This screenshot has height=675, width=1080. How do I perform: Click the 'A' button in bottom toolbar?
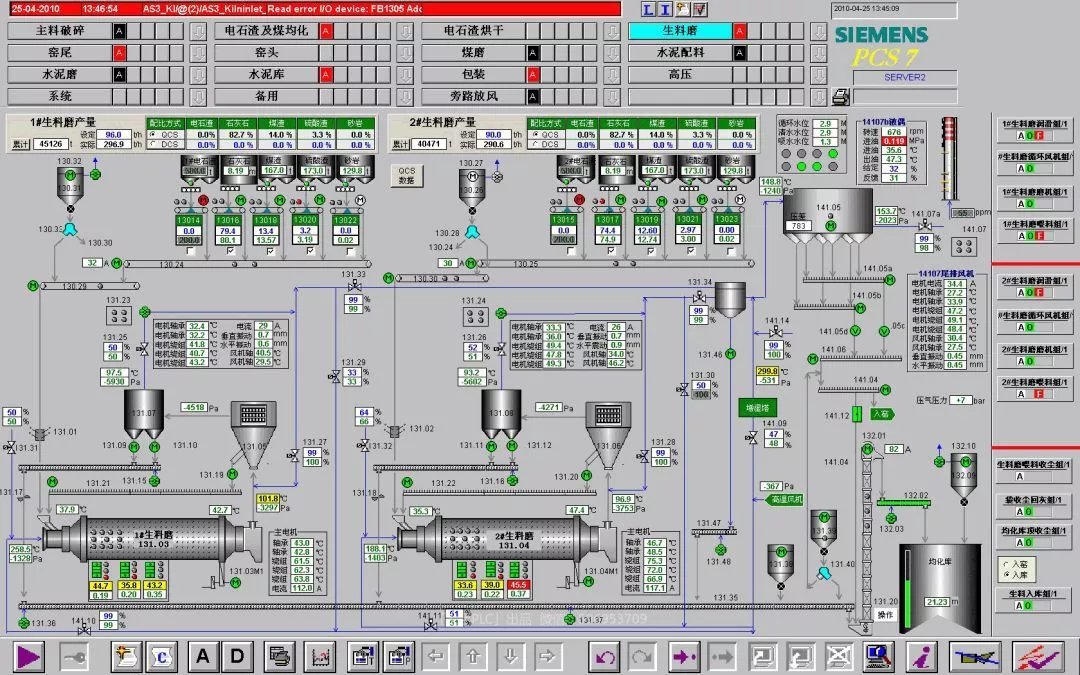click(x=203, y=656)
